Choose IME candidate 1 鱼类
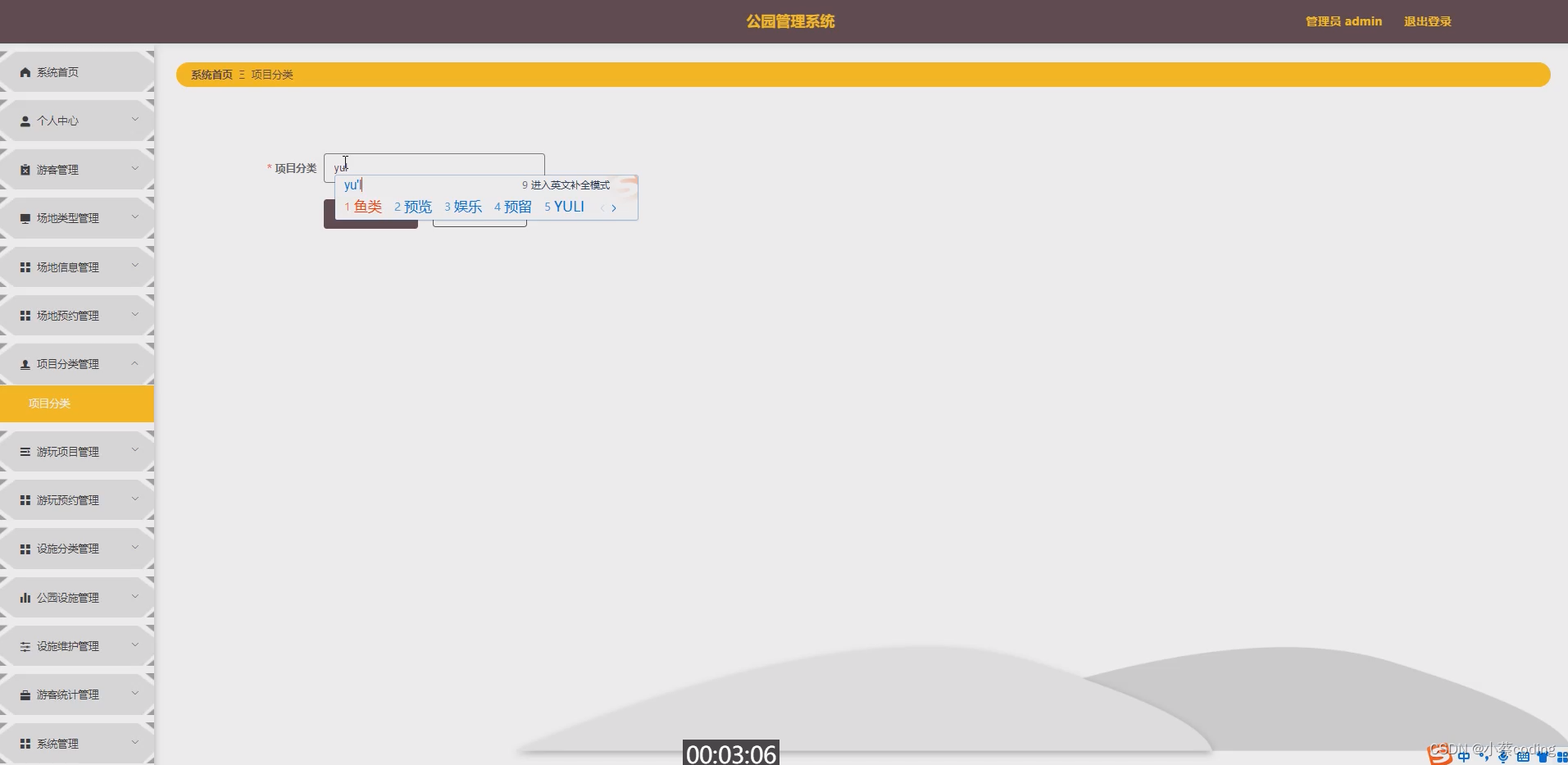This screenshot has height=765, width=1568. click(363, 207)
